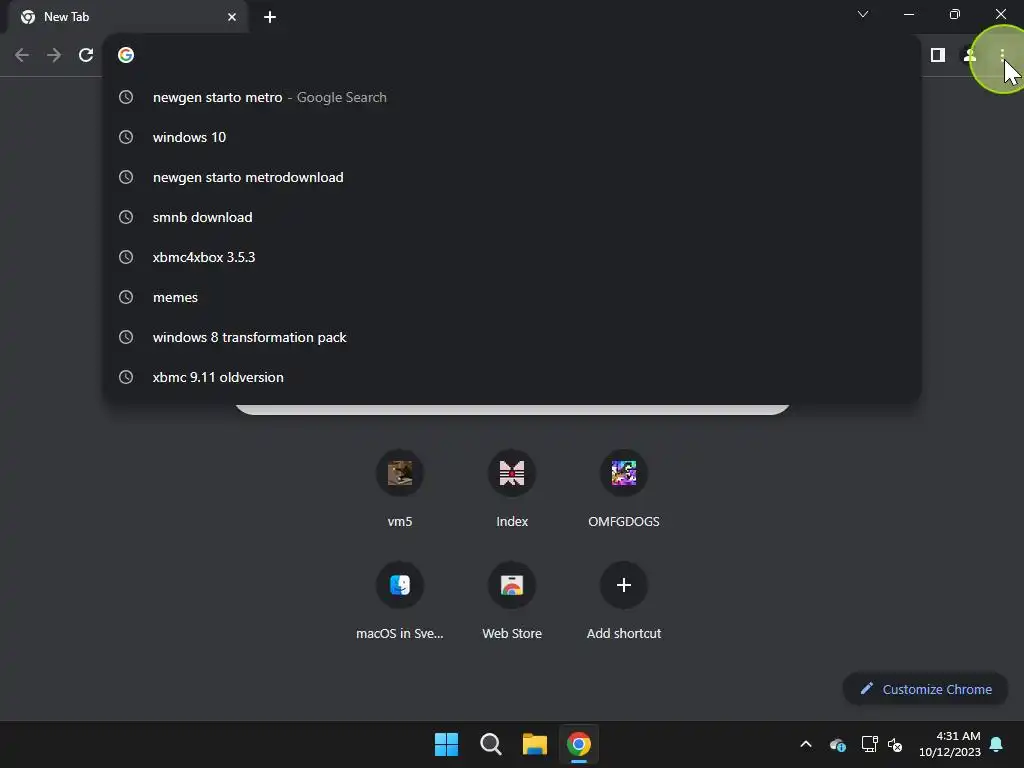Open Chrome's three-dot menu
The height and width of the screenshot is (768, 1024).
[1002, 56]
